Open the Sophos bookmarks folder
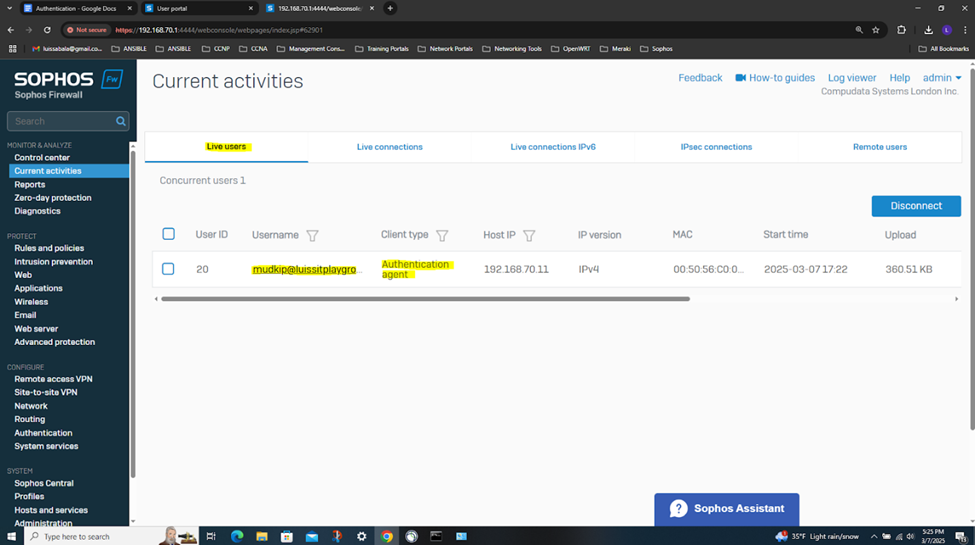The image size is (975, 545). click(657, 49)
